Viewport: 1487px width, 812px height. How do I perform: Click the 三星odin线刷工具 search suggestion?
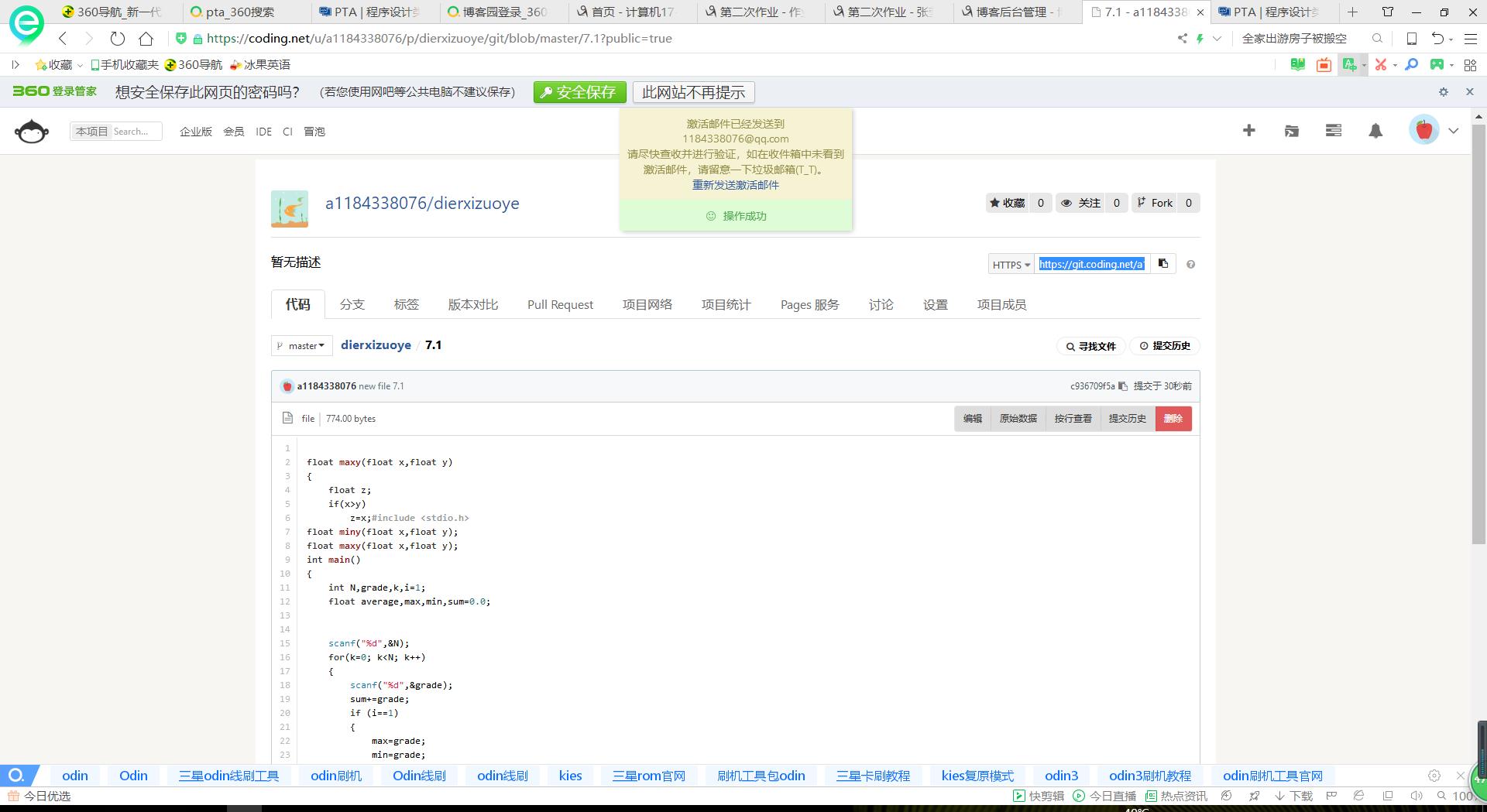(228, 776)
